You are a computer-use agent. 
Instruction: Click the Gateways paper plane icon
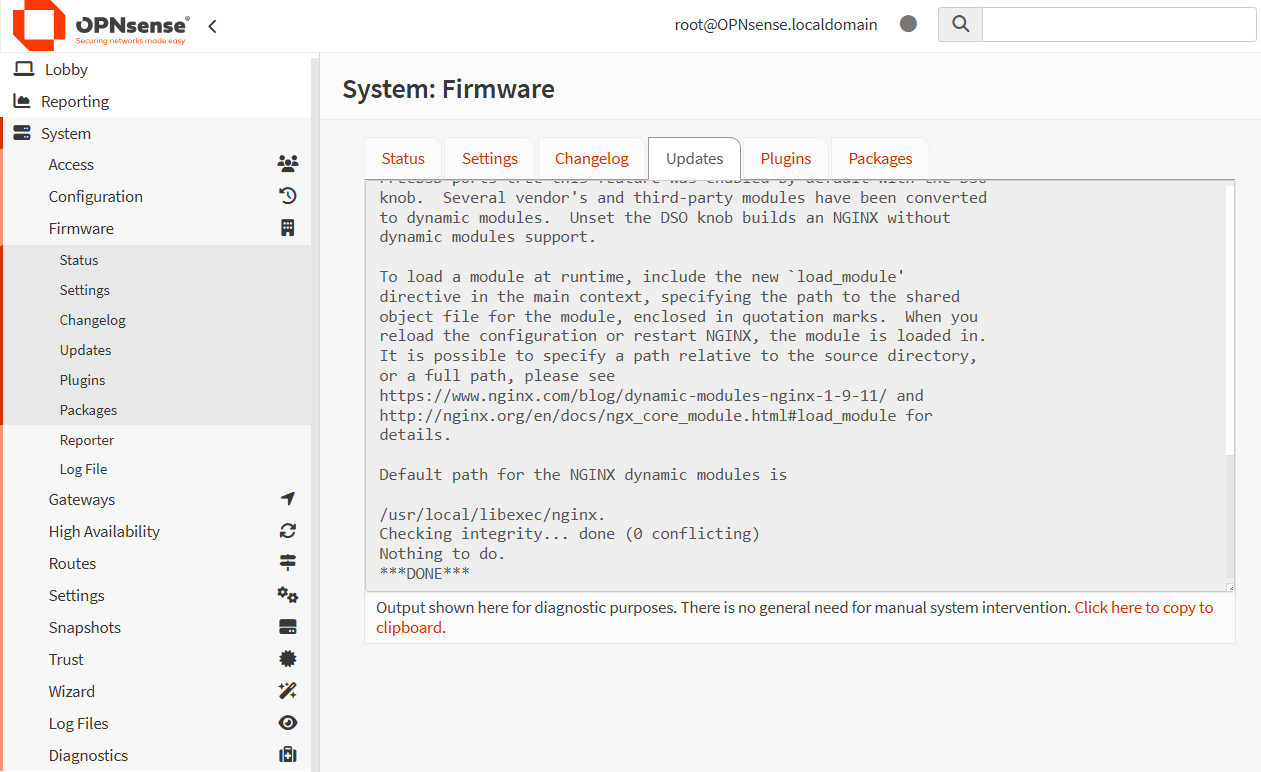click(x=287, y=498)
